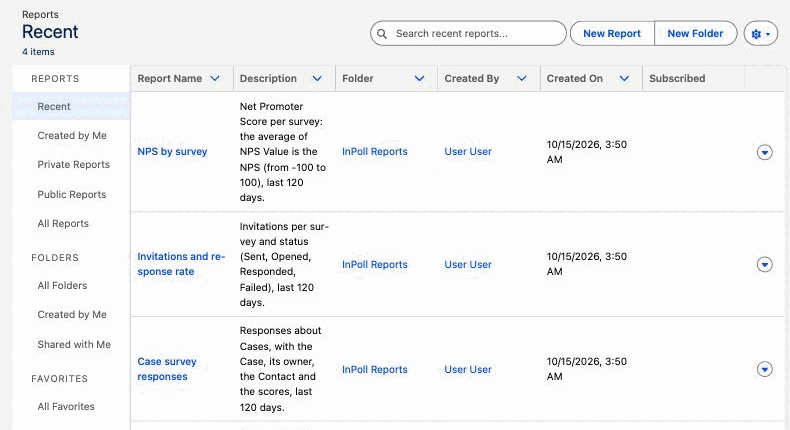Open row actions for Invitations and response rate

coord(764,264)
